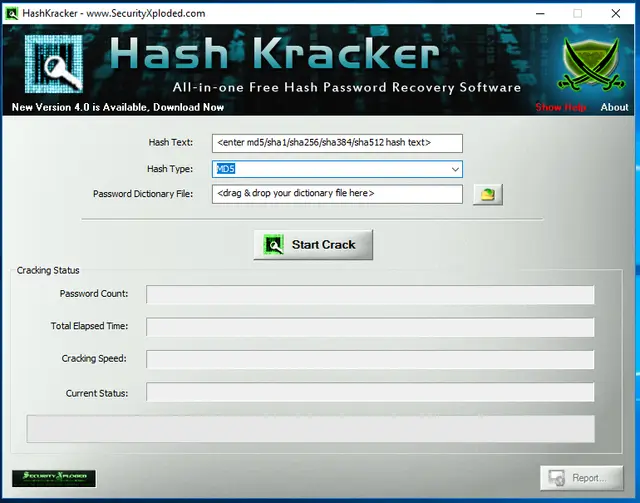Open the Report button
Image resolution: width=640 pixels, height=503 pixels.
582,478
